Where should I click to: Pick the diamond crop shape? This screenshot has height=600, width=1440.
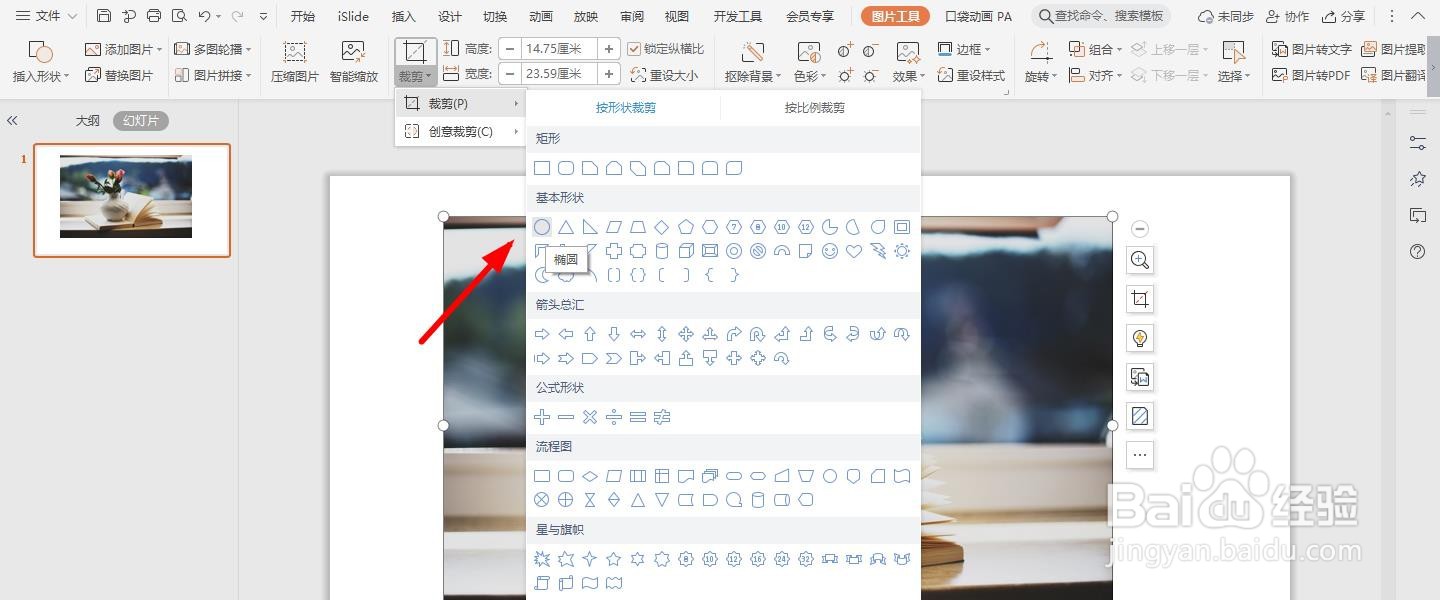pyautogui.click(x=662, y=227)
